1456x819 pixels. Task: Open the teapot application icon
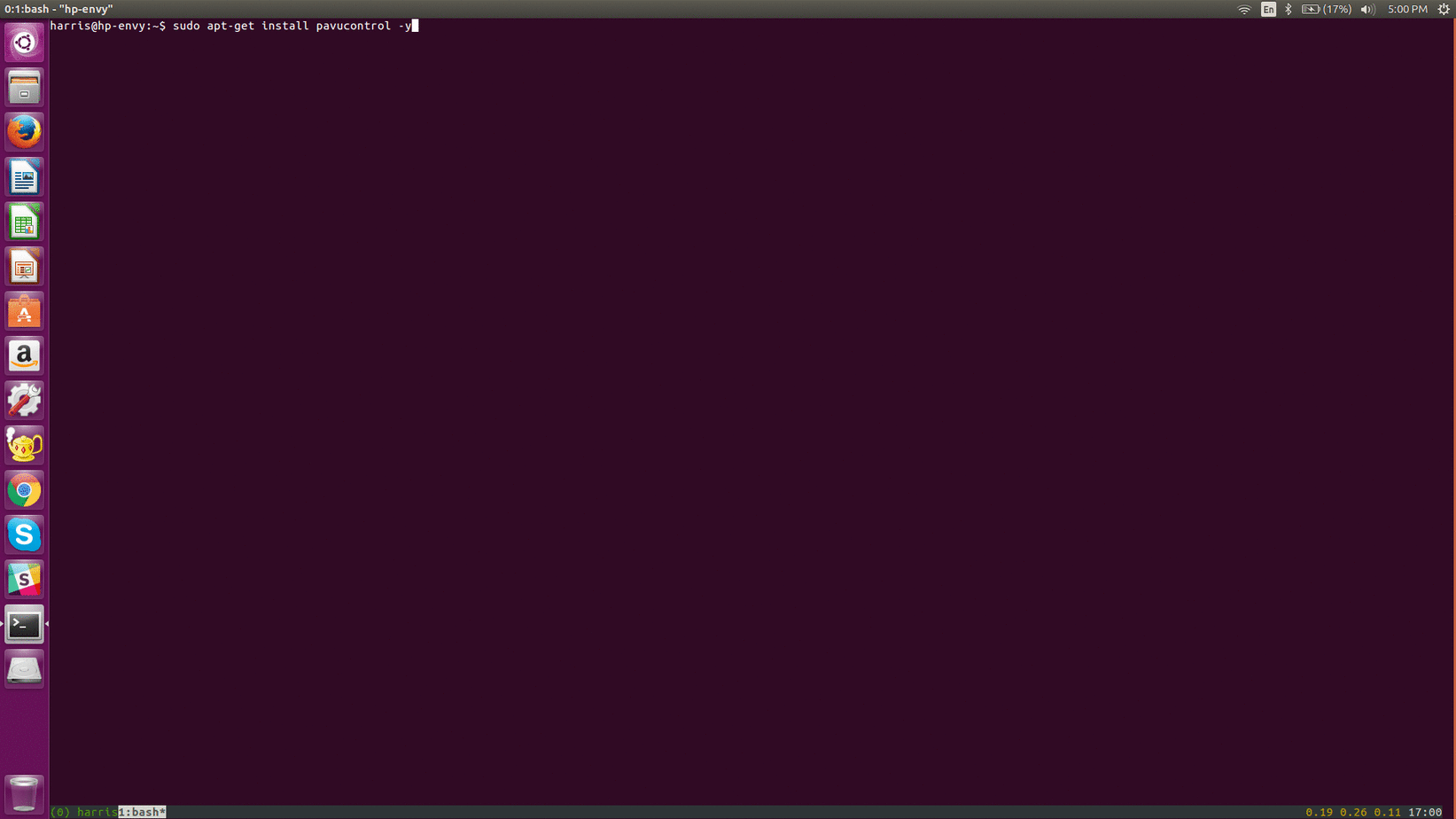click(24, 445)
